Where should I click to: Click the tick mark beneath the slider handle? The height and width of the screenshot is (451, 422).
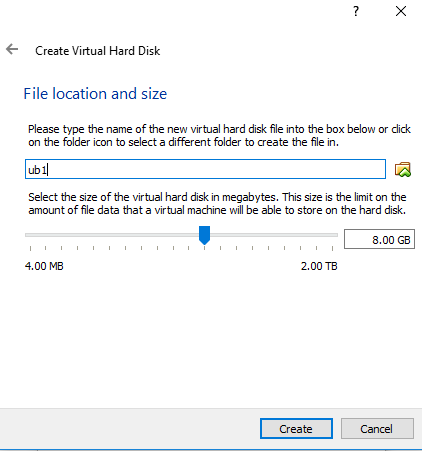[204, 248]
